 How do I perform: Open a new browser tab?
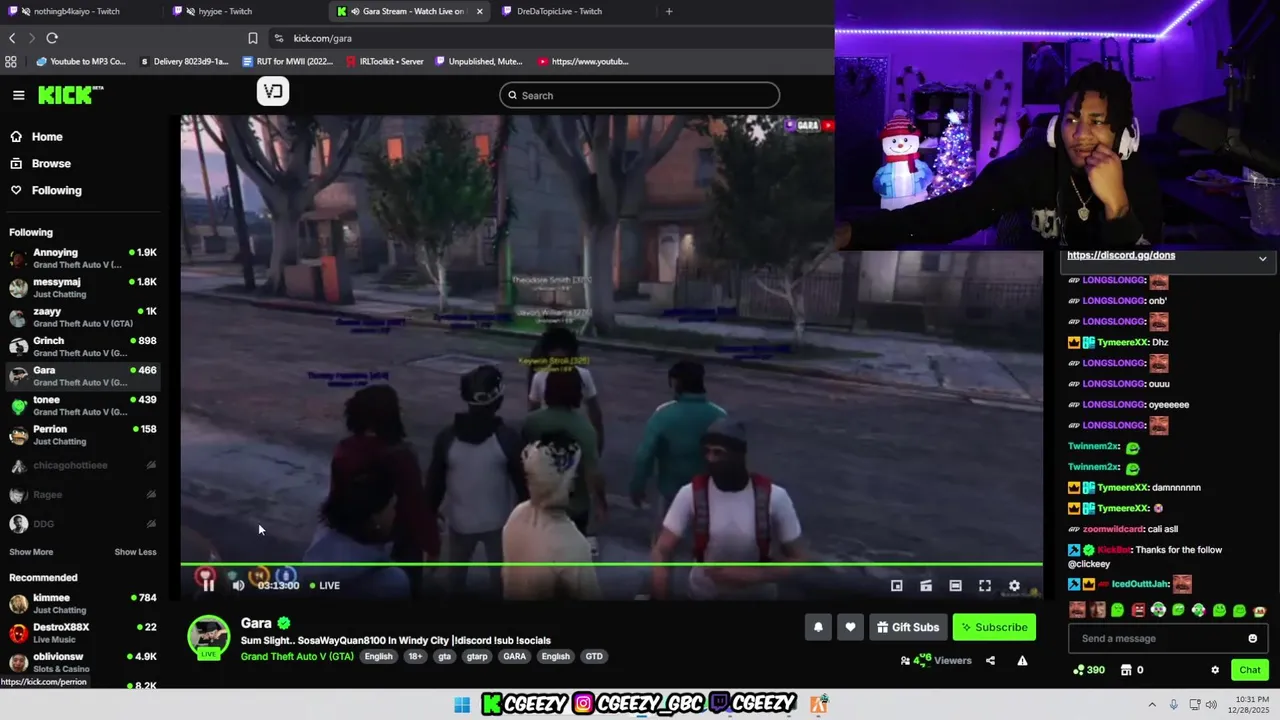(x=669, y=11)
